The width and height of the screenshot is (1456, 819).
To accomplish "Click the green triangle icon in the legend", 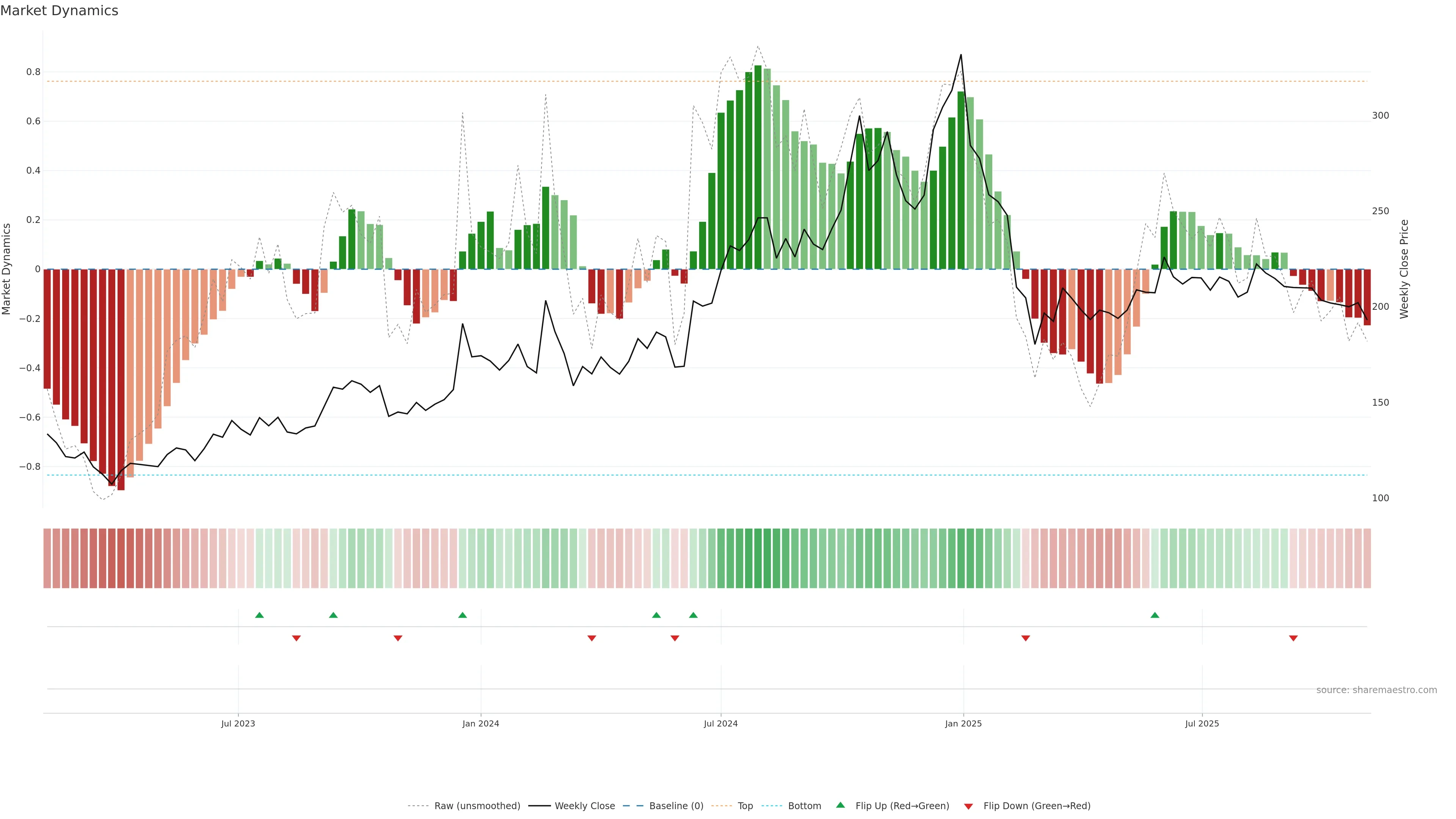I will (841, 805).
